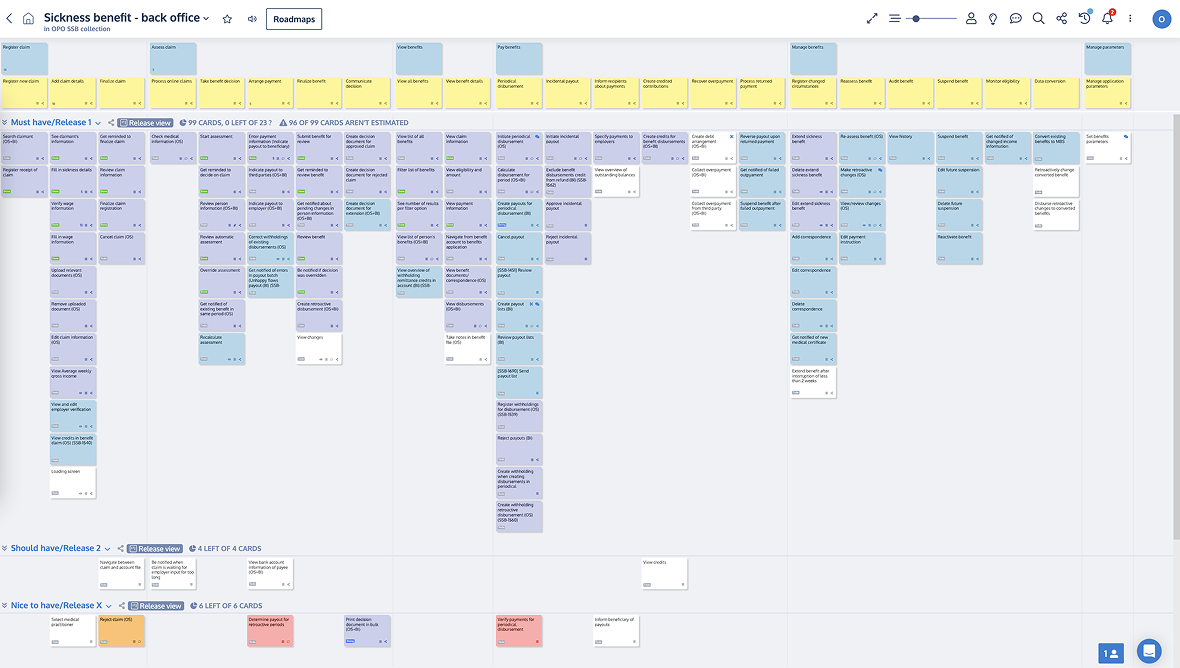Click the Home icon next to the back arrow
Screen dimensions: 1180x668
click(x=27, y=18)
